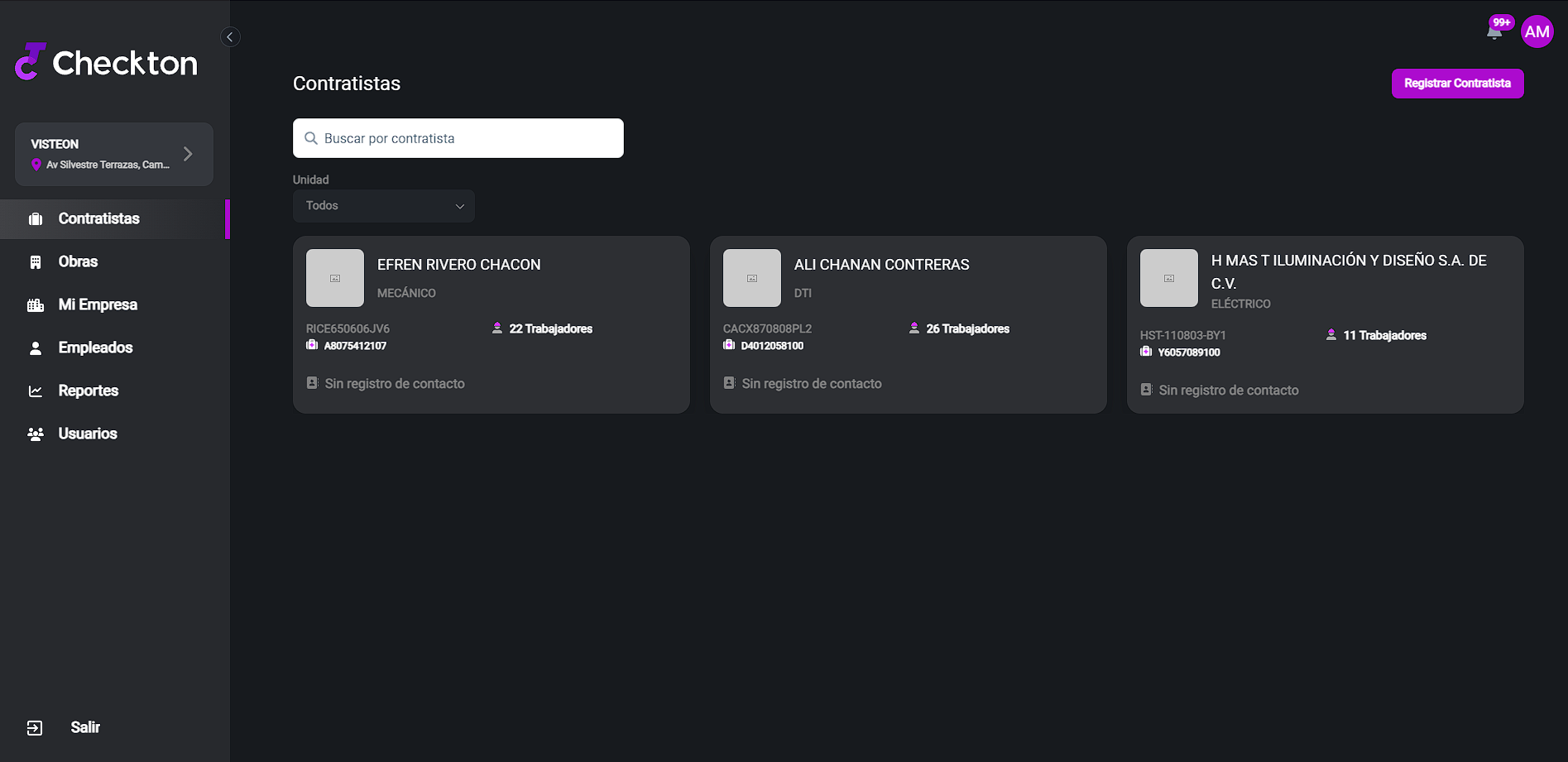Click registration number A8075412107
This screenshot has height=762, width=1568.
[x=355, y=346]
